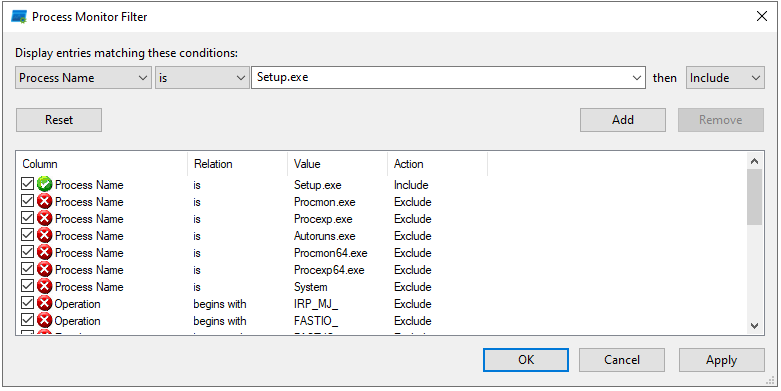Click the Procmon64.exe value in the list
The image size is (781, 391).
coord(330,253)
